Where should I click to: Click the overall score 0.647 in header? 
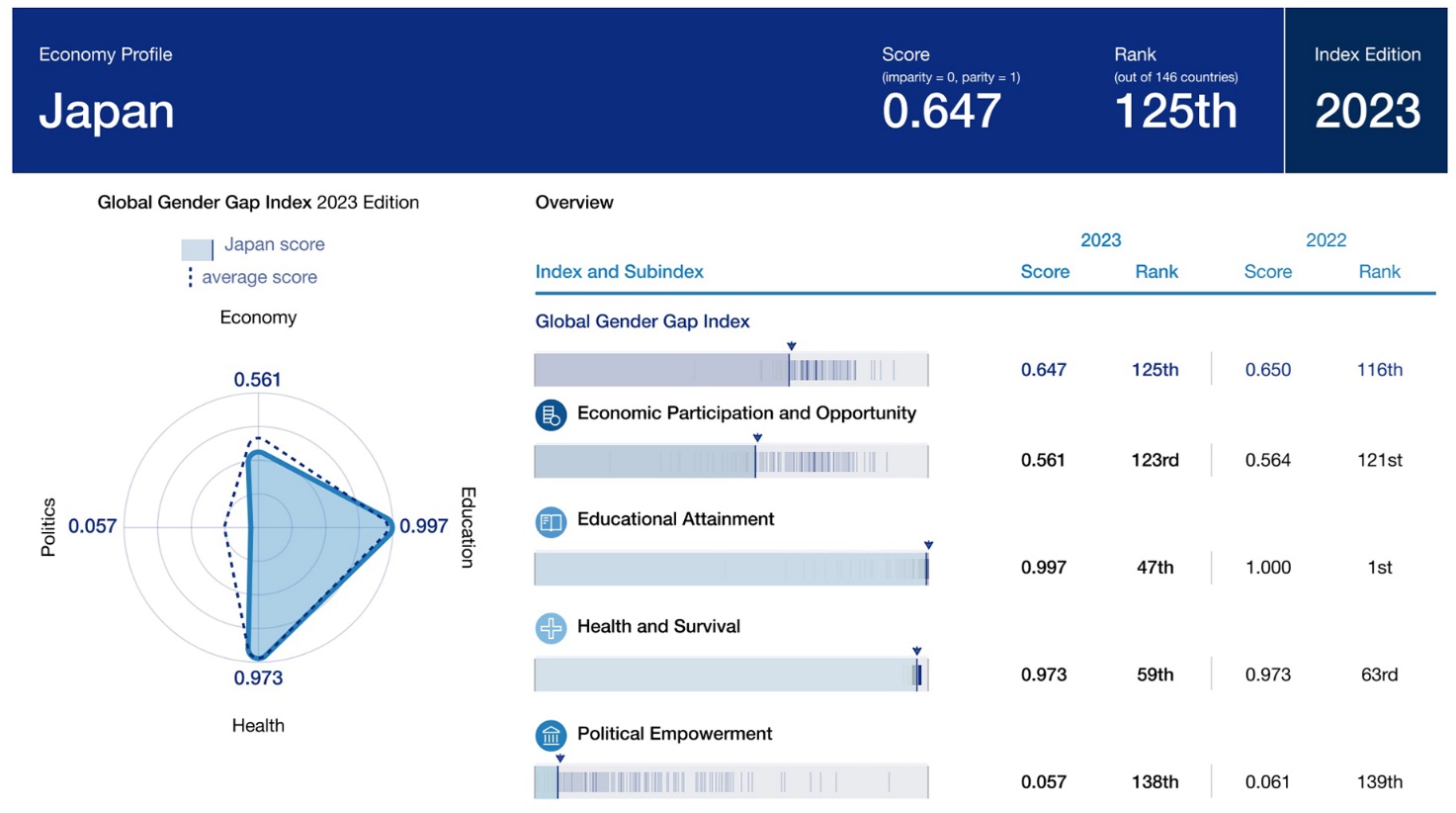click(942, 110)
